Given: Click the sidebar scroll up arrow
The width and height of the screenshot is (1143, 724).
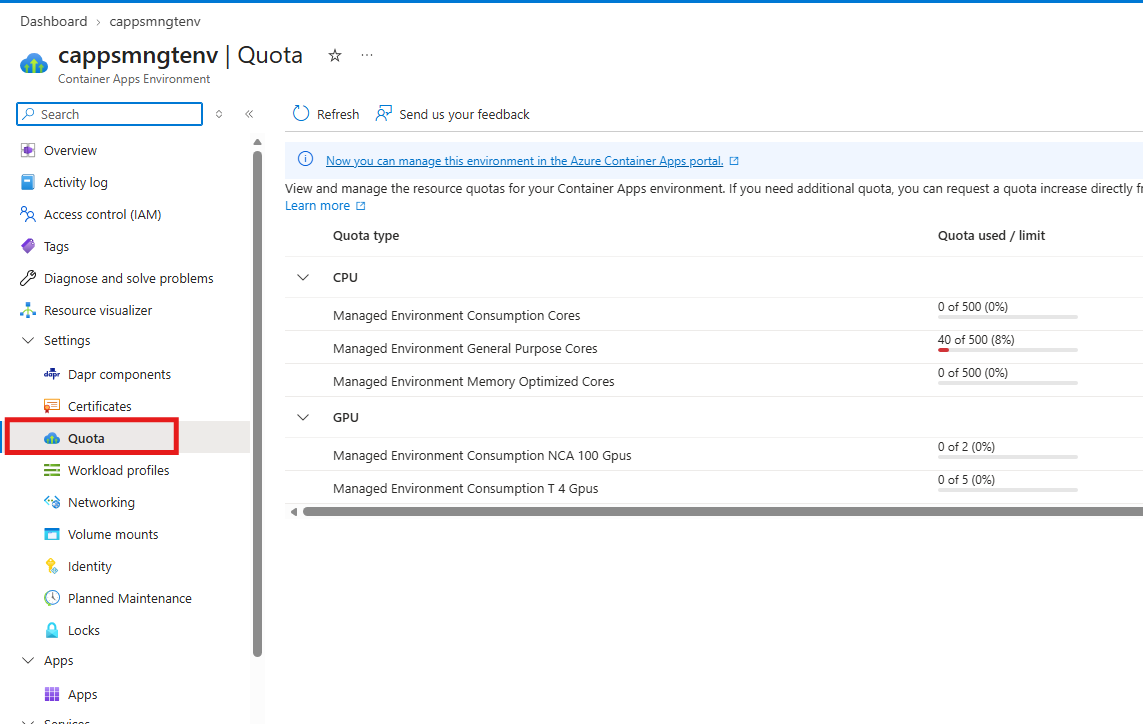Looking at the screenshot, I should coord(257,141).
